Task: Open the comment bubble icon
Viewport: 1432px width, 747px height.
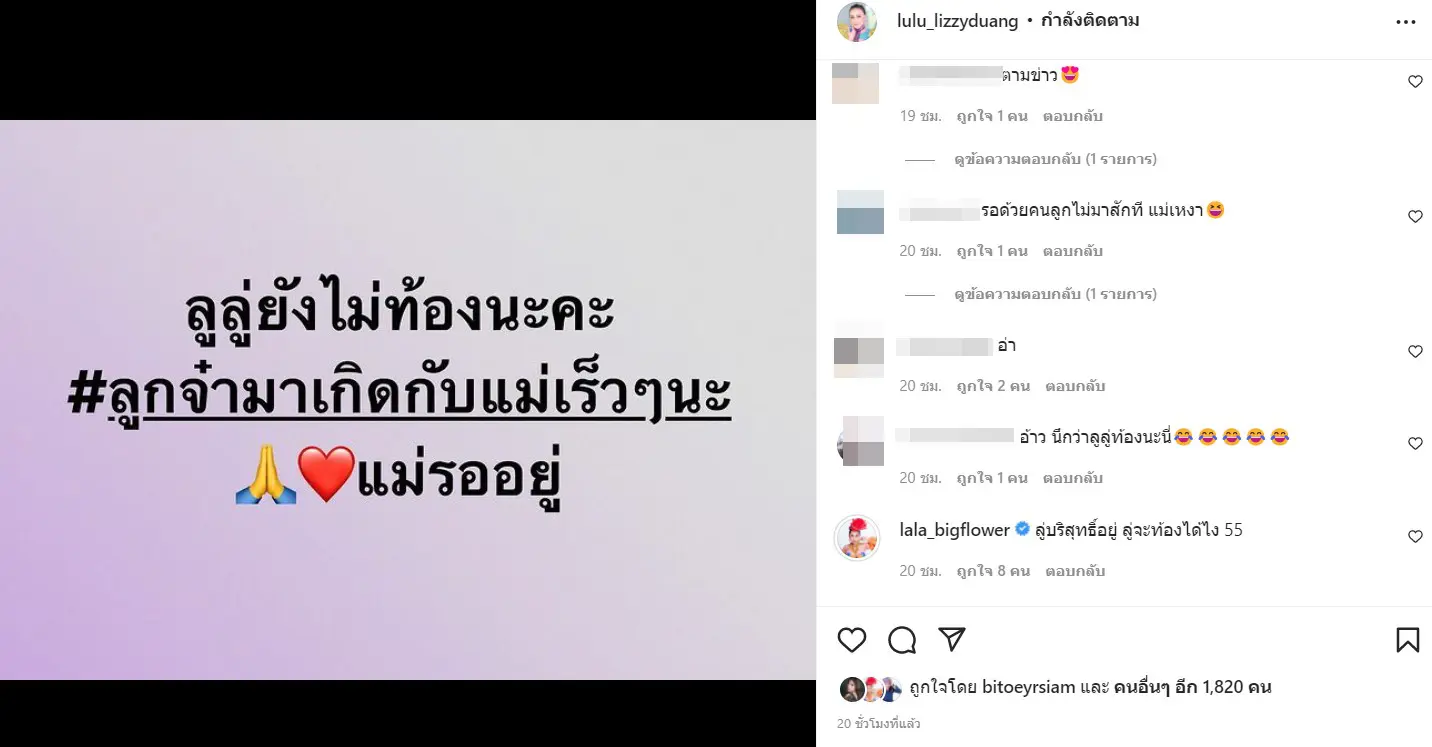Action: pyautogui.click(x=902, y=640)
